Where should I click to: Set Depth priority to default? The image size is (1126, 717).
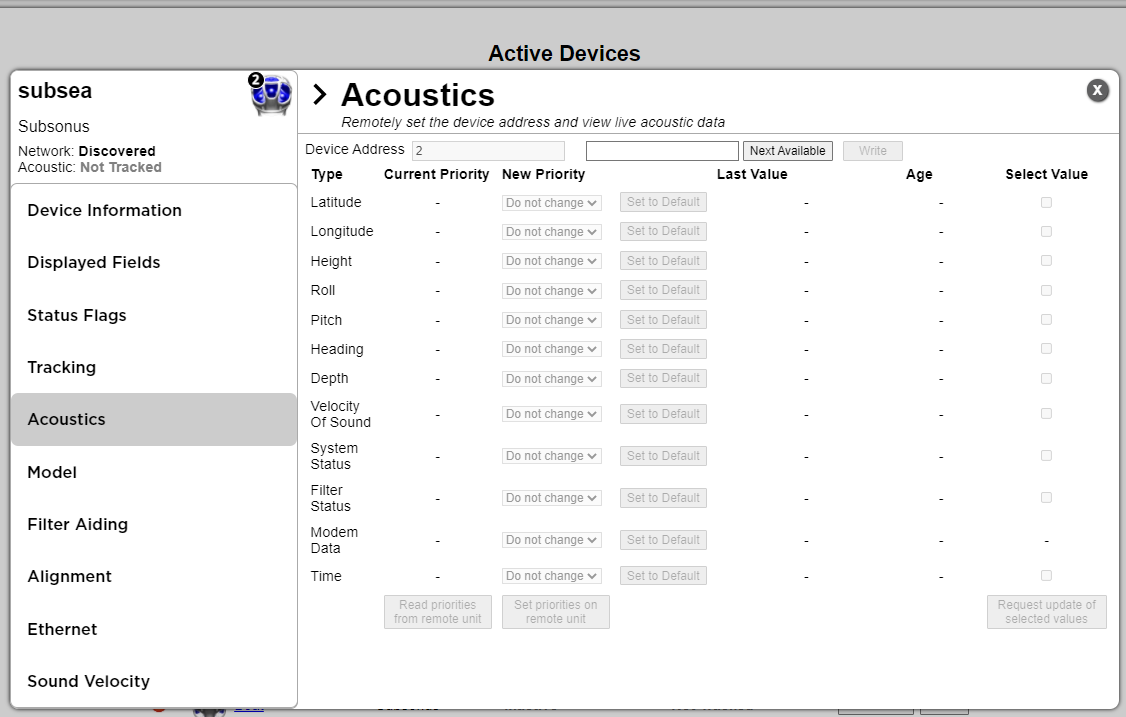click(x=664, y=379)
